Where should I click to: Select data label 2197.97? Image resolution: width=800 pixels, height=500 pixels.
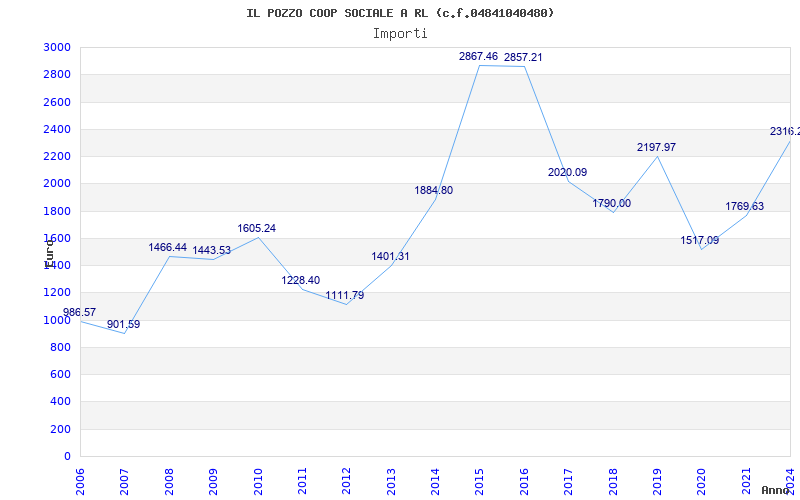(657, 147)
